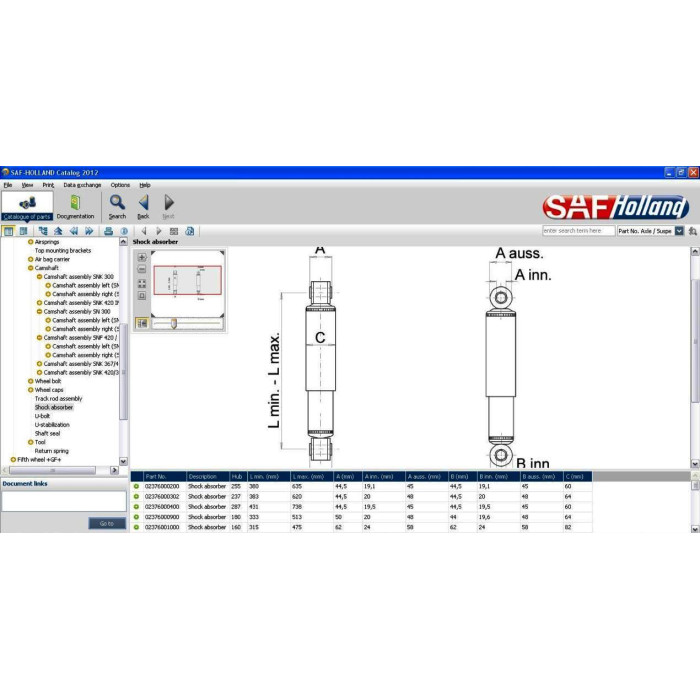Click the fit-to-window arrows icon

coord(142,283)
